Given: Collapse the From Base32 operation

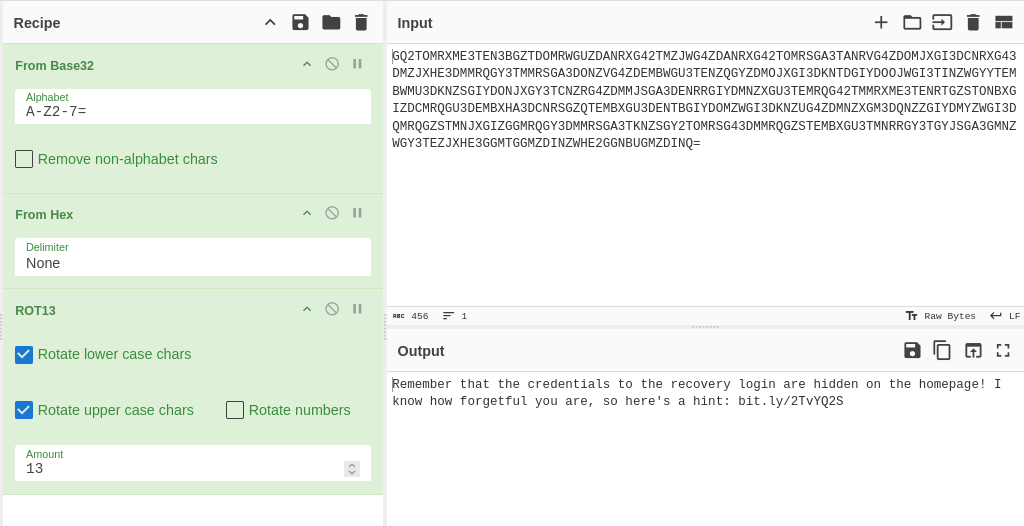Looking at the screenshot, I should pos(307,64).
